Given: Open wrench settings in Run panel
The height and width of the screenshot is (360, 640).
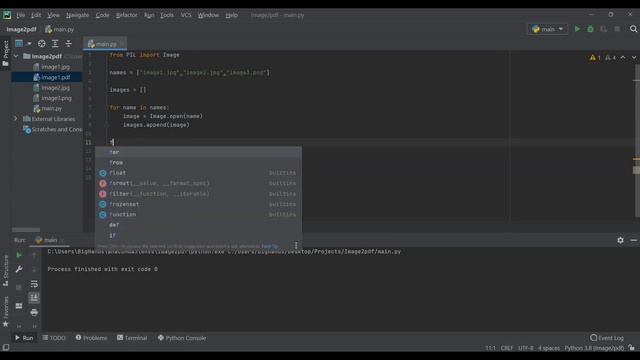Looking at the screenshot, I should (x=19, y=269).
